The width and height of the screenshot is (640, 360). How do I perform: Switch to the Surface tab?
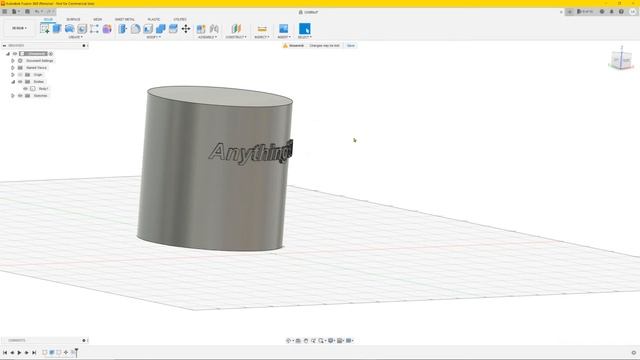(73, 19)
